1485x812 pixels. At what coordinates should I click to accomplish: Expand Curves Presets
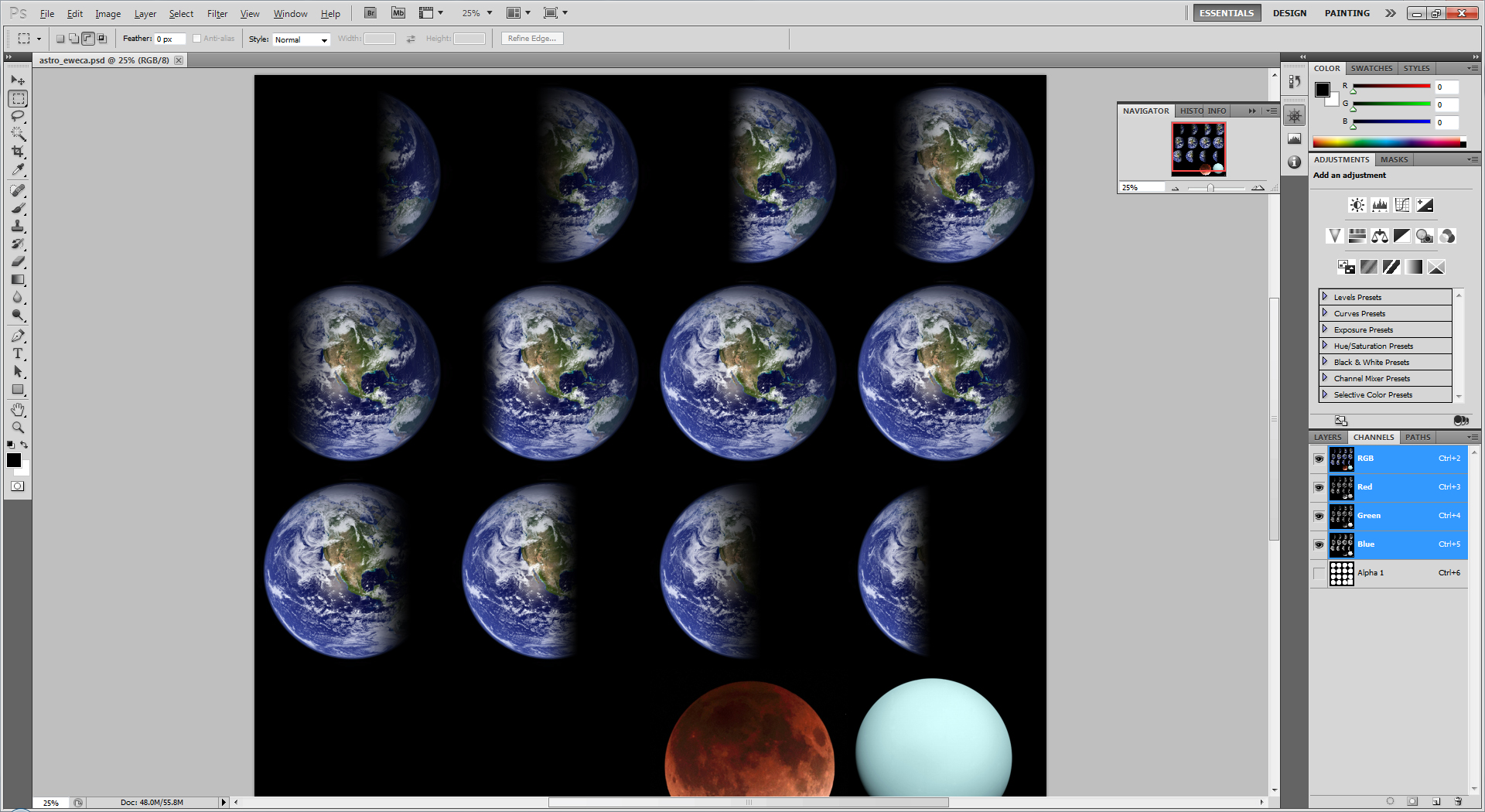coord(1325,313)
